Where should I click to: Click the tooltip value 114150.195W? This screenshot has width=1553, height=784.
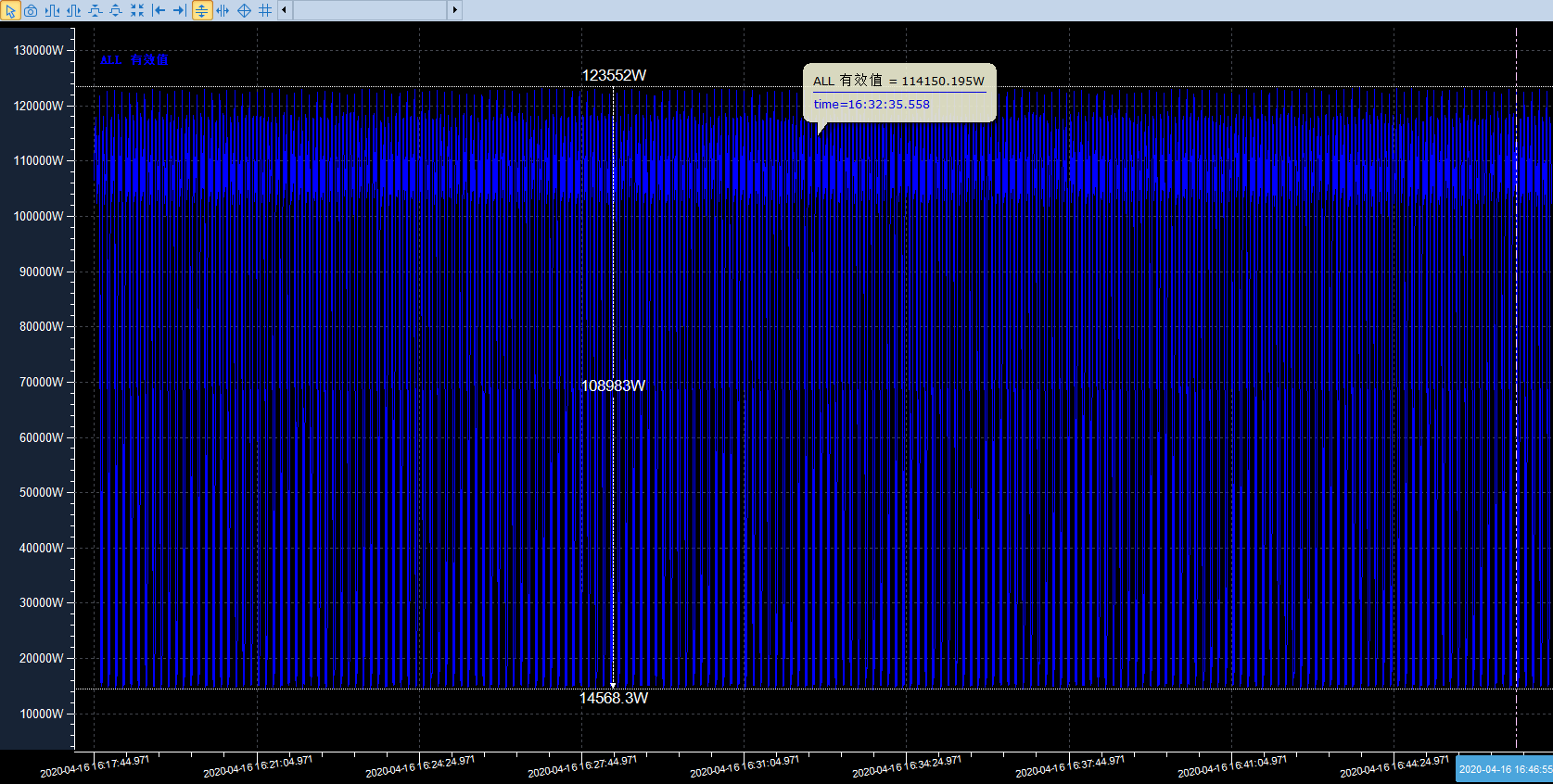(943, 82)
